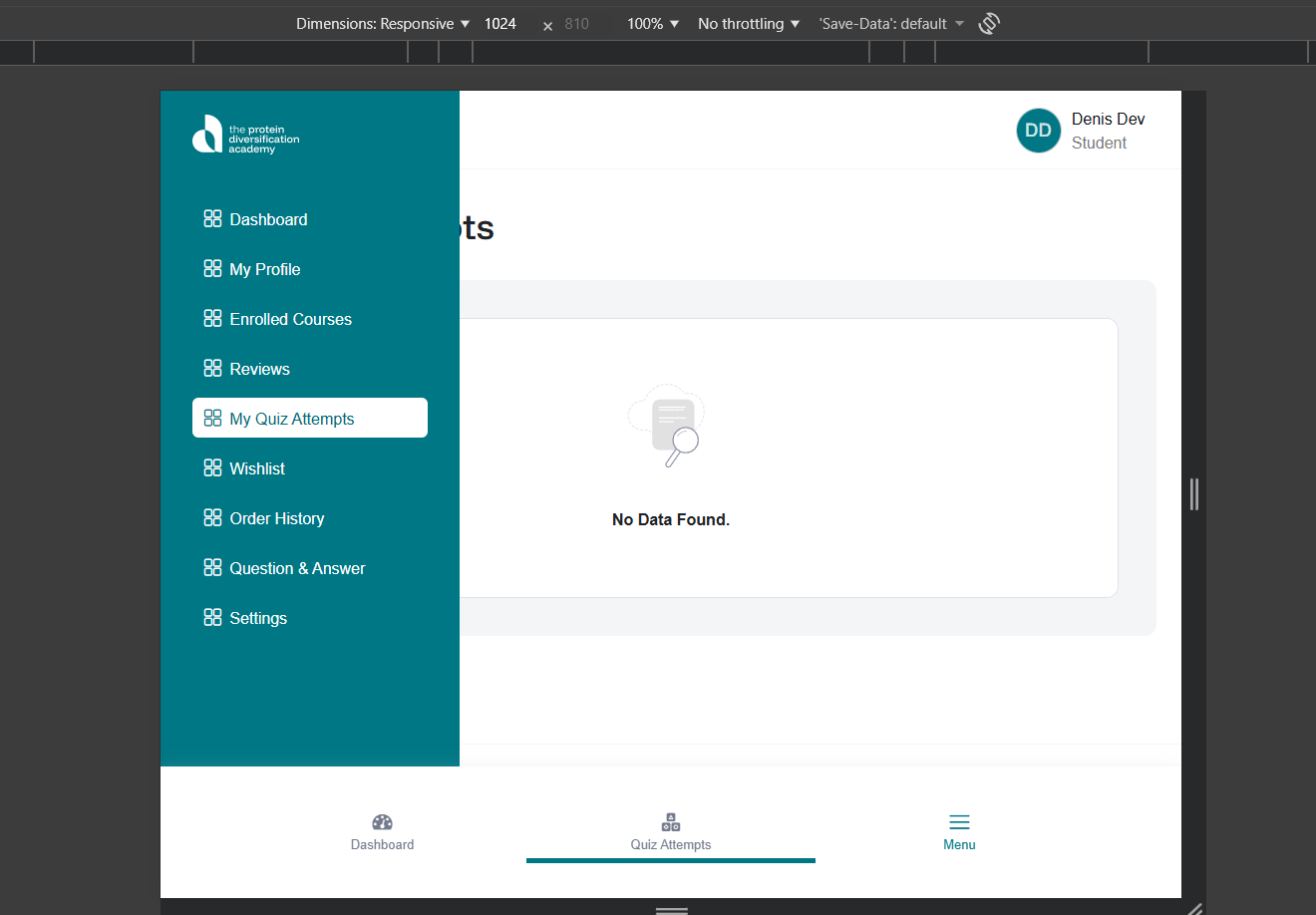
Task: Go to Enrolled Courses in sidebar
Action: [310, 319]
